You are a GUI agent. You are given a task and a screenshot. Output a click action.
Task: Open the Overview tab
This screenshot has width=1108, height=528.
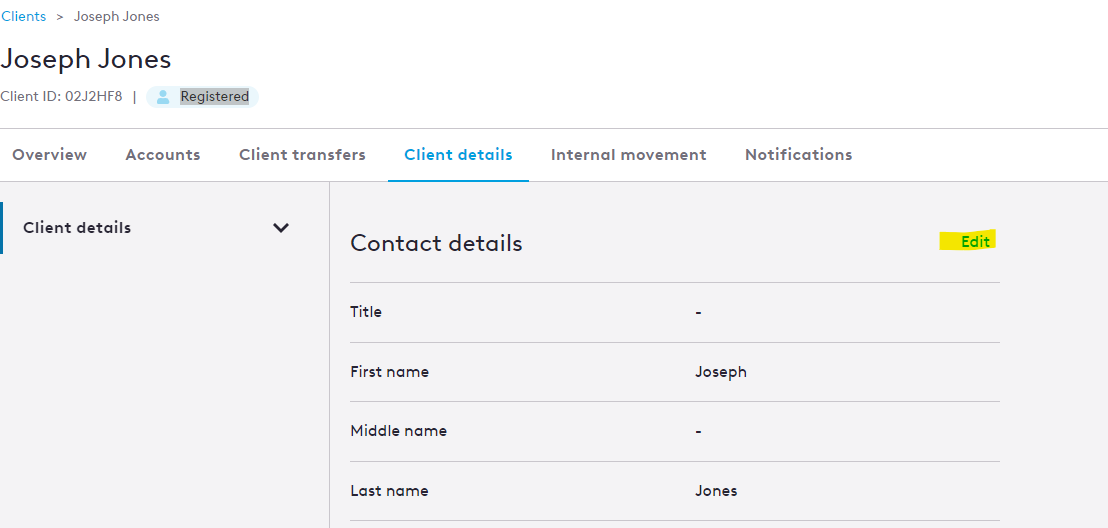pos(49,155)
